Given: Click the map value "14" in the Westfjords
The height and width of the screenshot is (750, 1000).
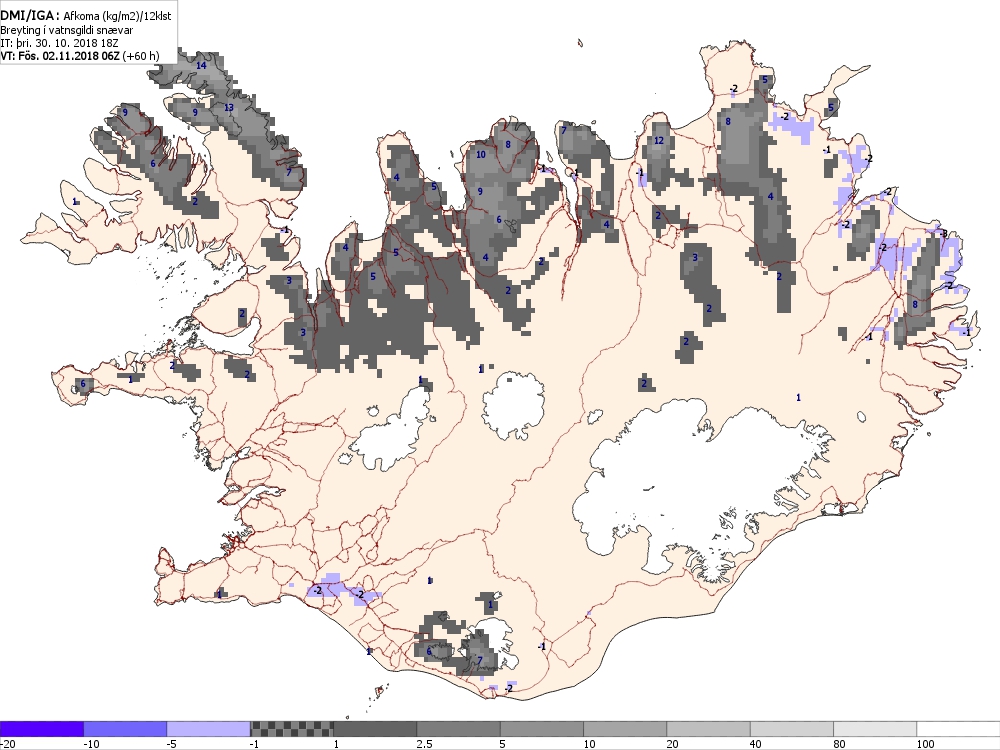Looking at the screenshot, I should pos(202,65).
